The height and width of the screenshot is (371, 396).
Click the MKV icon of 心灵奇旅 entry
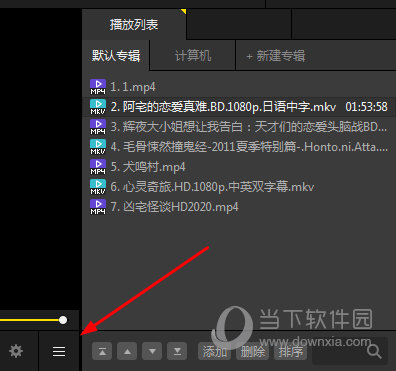click(x=98, y=187)
